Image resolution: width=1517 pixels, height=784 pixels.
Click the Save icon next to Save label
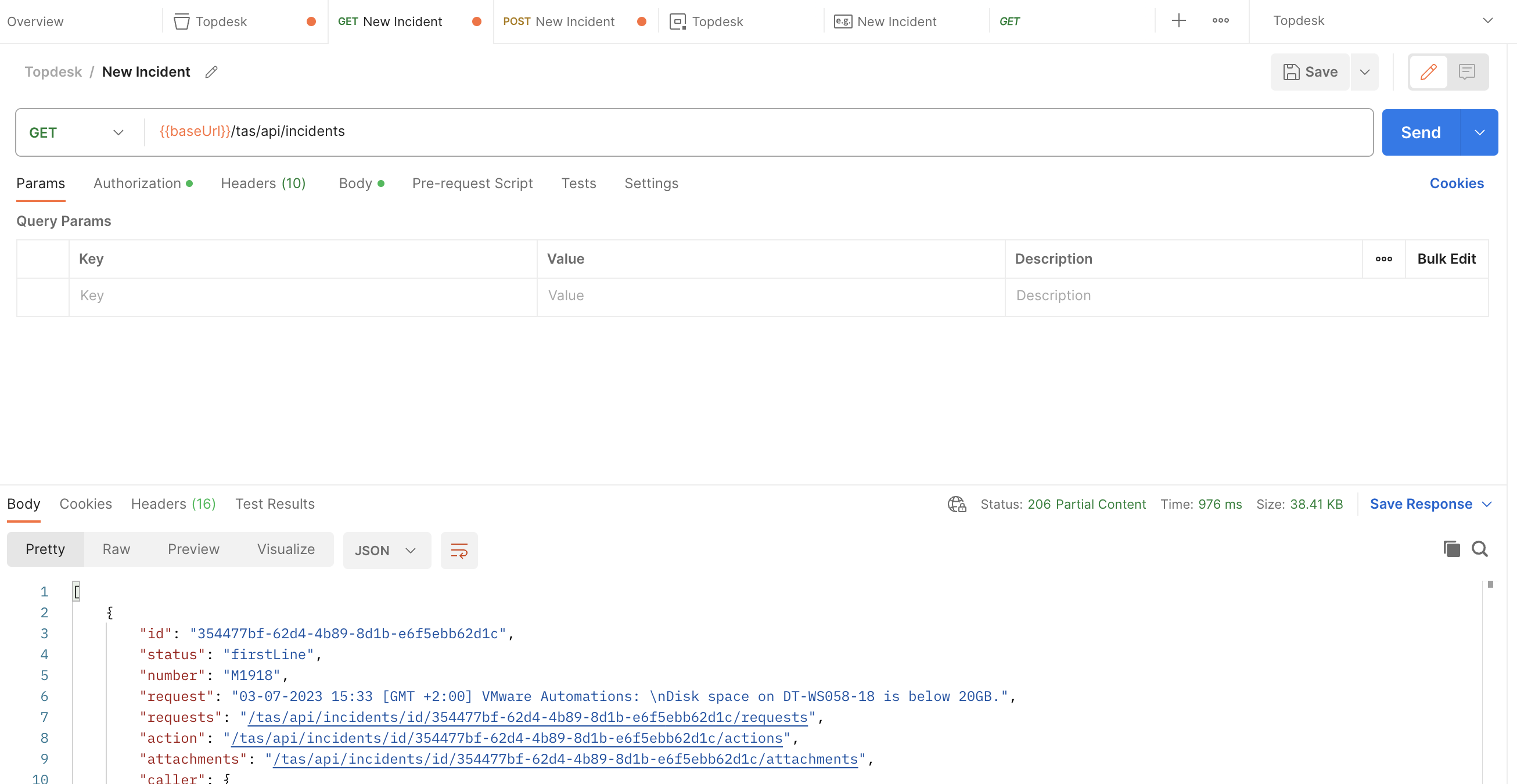tap(1293, 71)
